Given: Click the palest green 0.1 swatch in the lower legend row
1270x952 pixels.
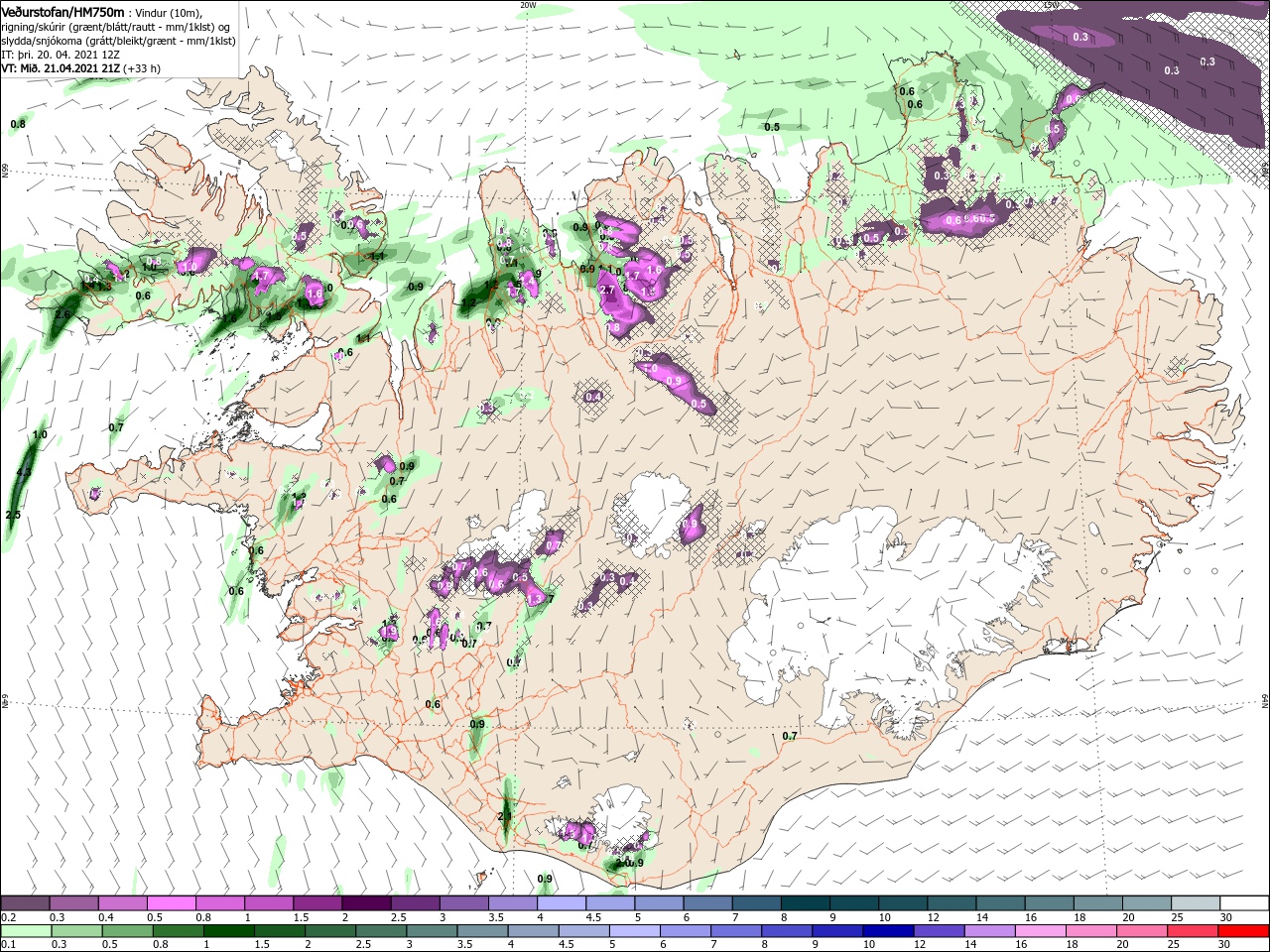Looking at the screenshot, I should [x=25, y=931].
